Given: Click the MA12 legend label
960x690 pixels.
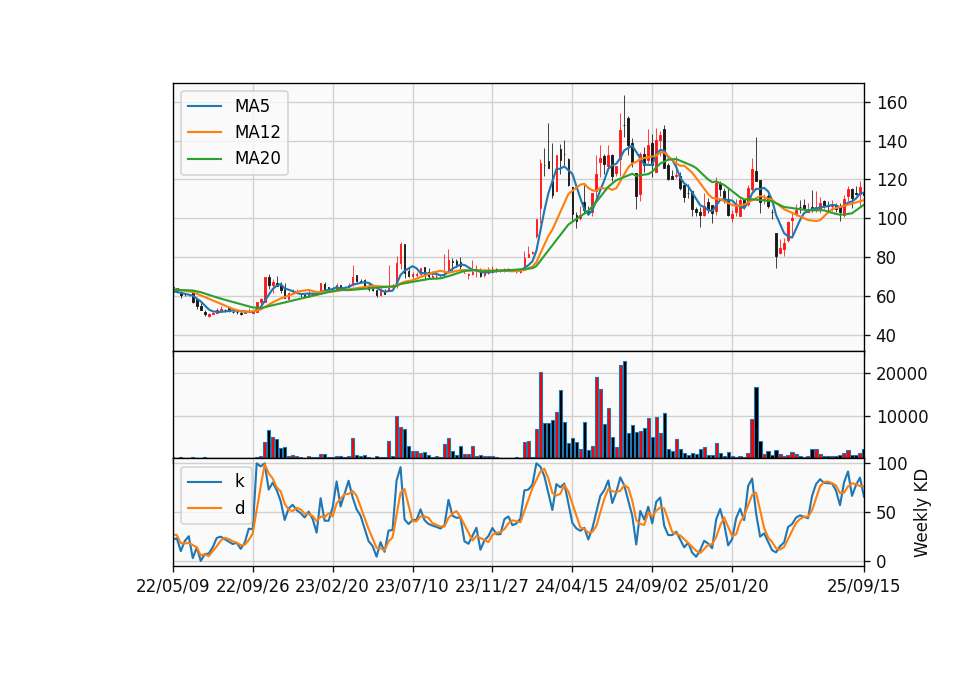Looking at the screenshot, I should click(257, 132).
